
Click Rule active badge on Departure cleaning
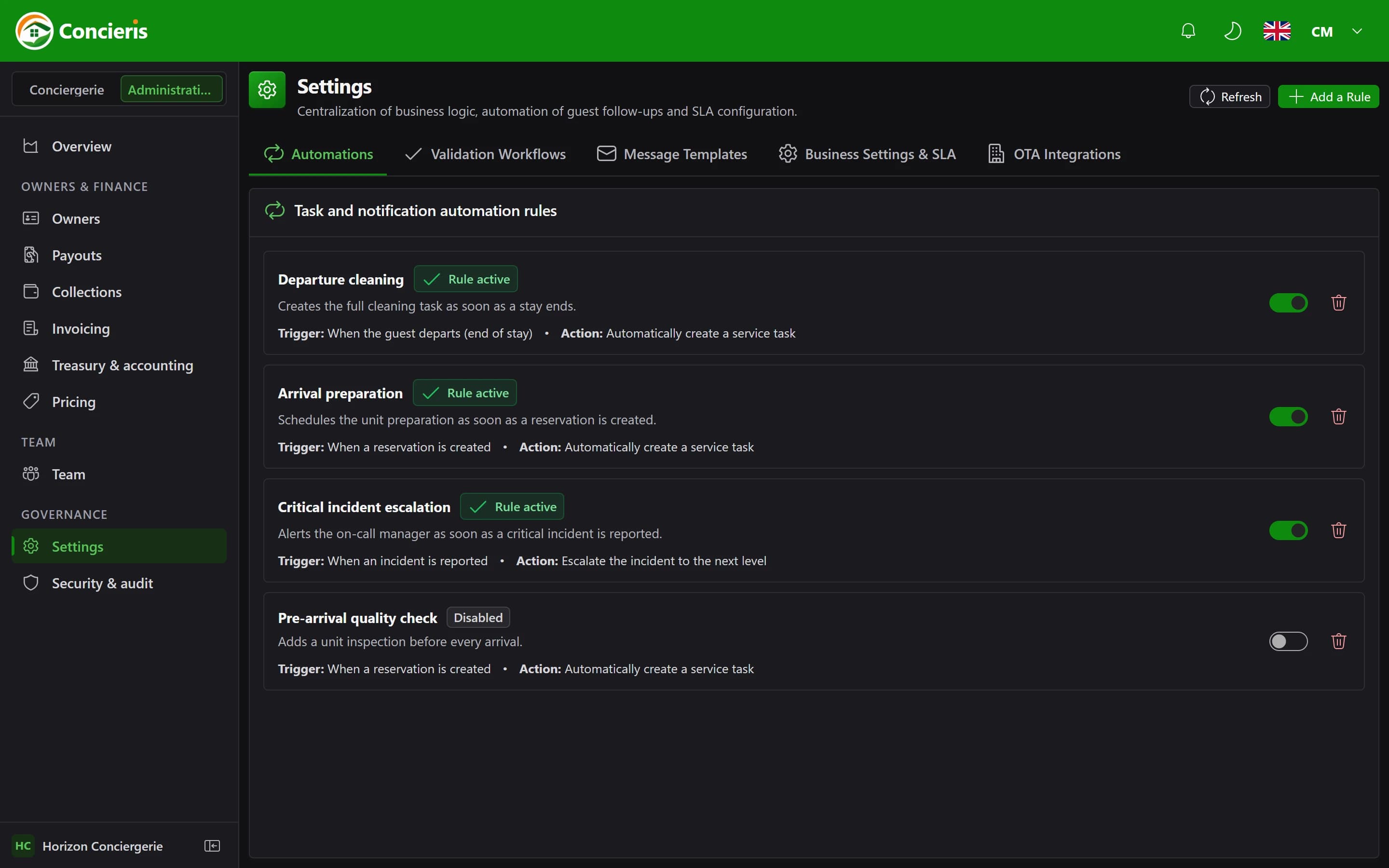[465, 279]
